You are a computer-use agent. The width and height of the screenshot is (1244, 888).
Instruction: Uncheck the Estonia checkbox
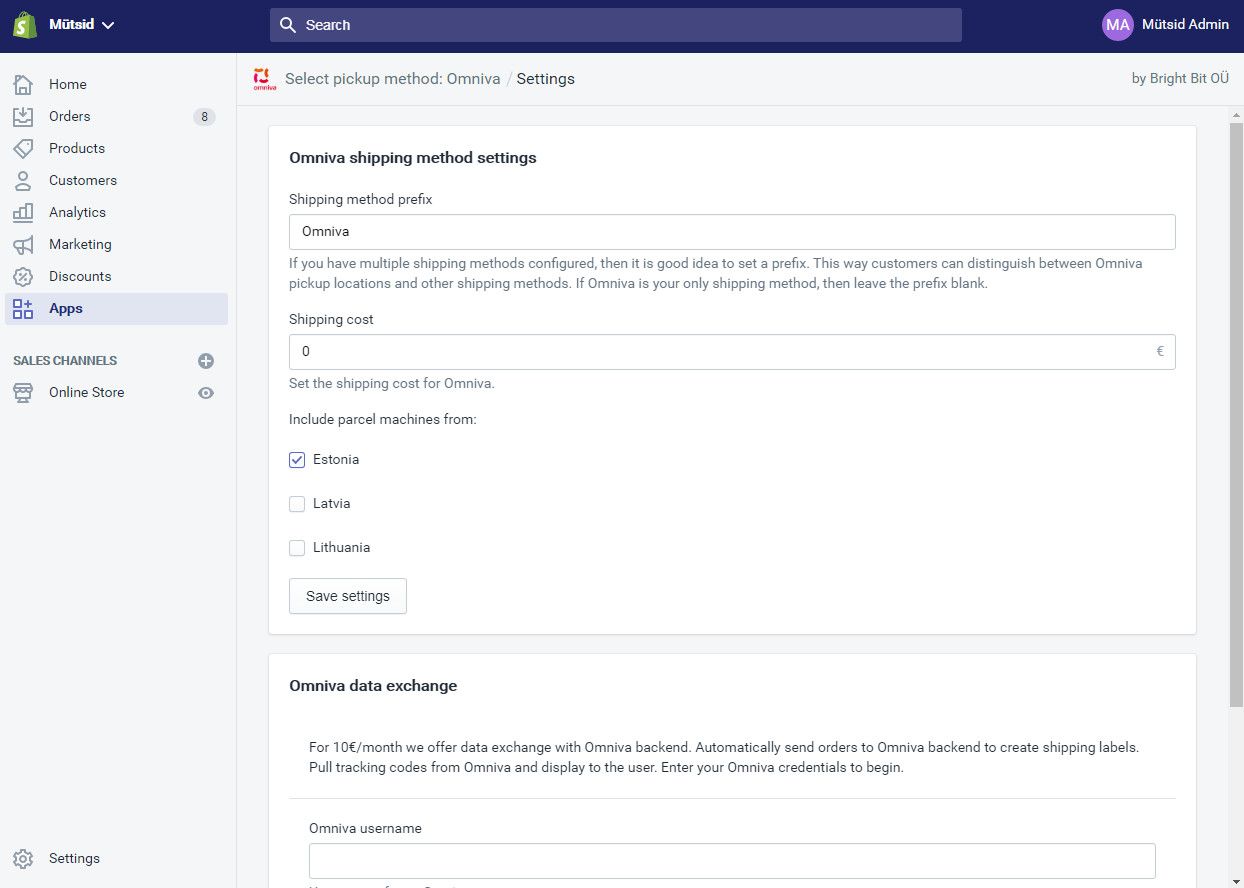[x=297, y=460]
